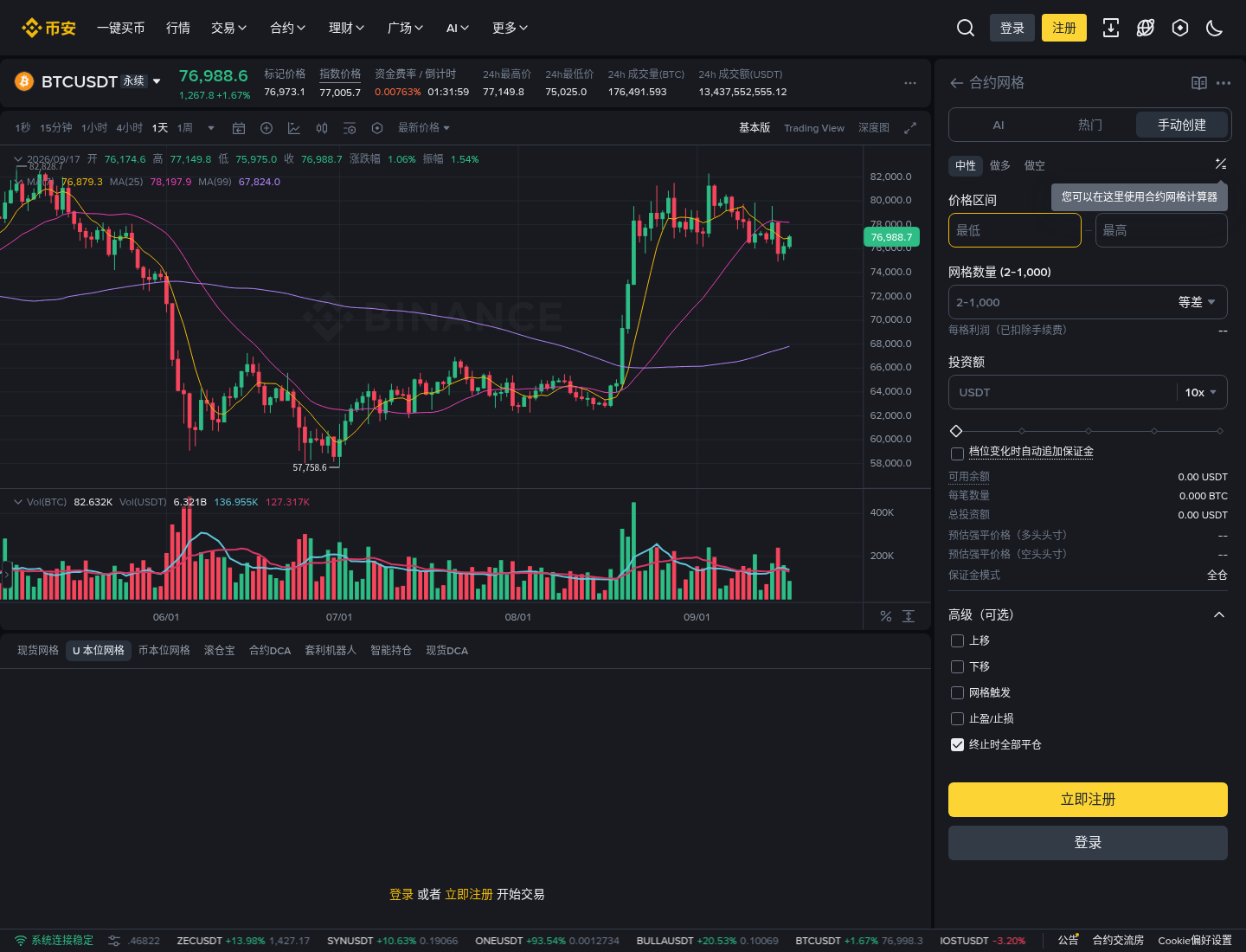Open the 10x leverage dropdown

pos(1201,392)
